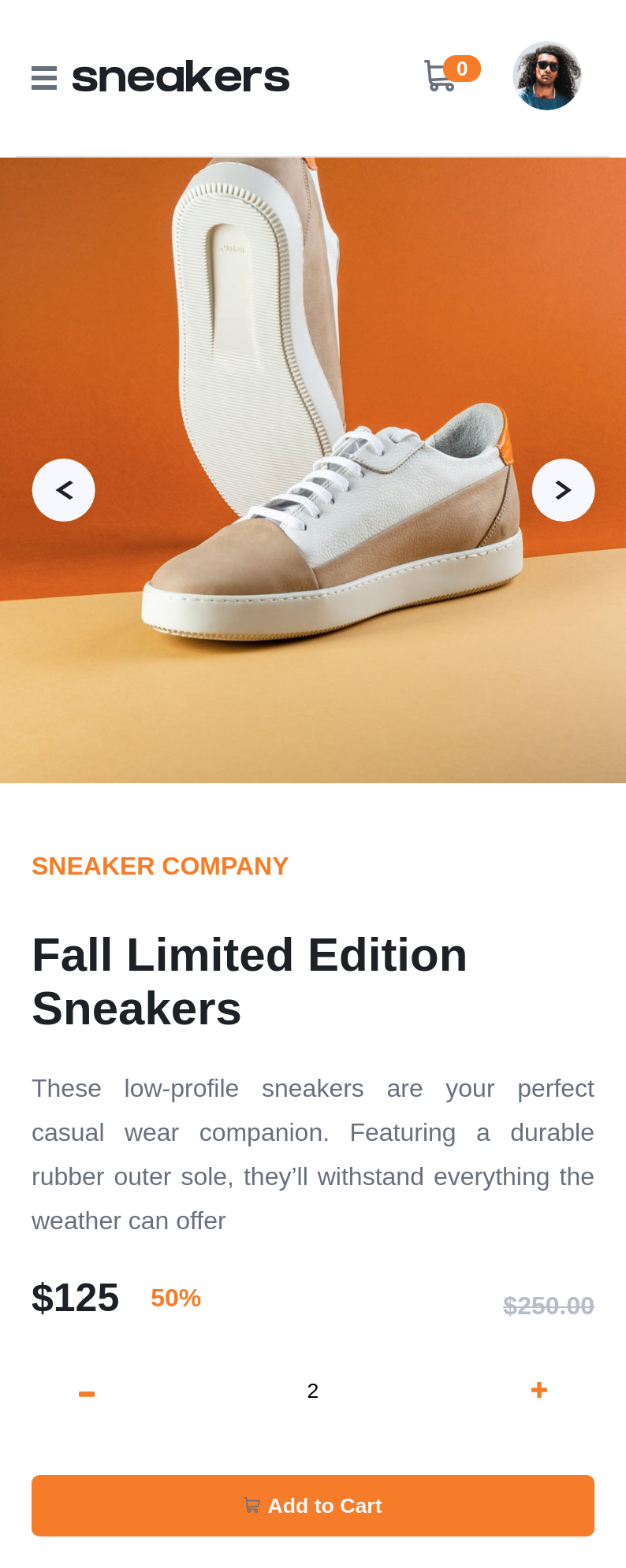Click the orange cart count badge
626x1568 pixels.
coord(462,69)
